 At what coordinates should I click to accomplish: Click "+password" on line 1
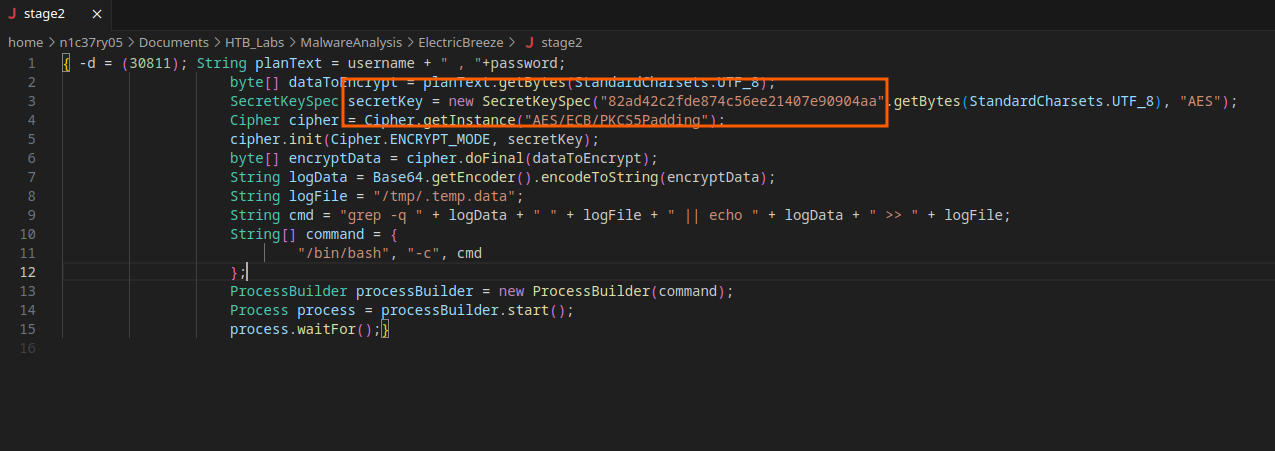[x=520, y=63]
